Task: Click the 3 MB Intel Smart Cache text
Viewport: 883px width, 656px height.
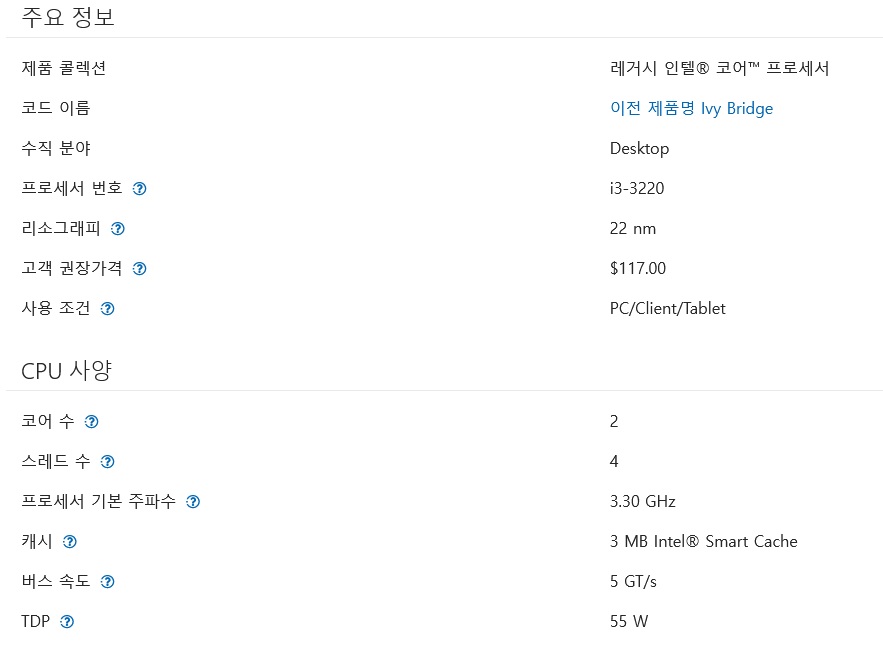Action: [703, 541]
